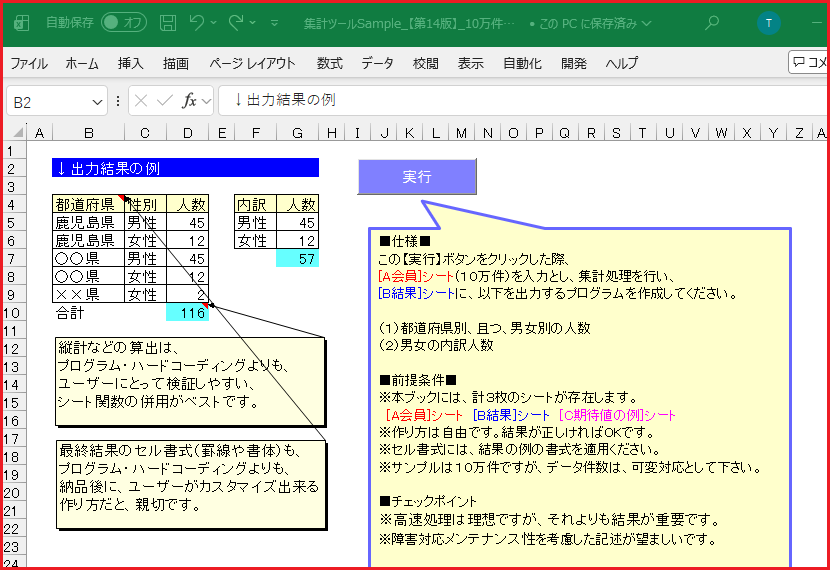Open the ページ レイアウト ribbon tab
The width and height of the screenshot is (830, 570).
click(x=252, y=64)
